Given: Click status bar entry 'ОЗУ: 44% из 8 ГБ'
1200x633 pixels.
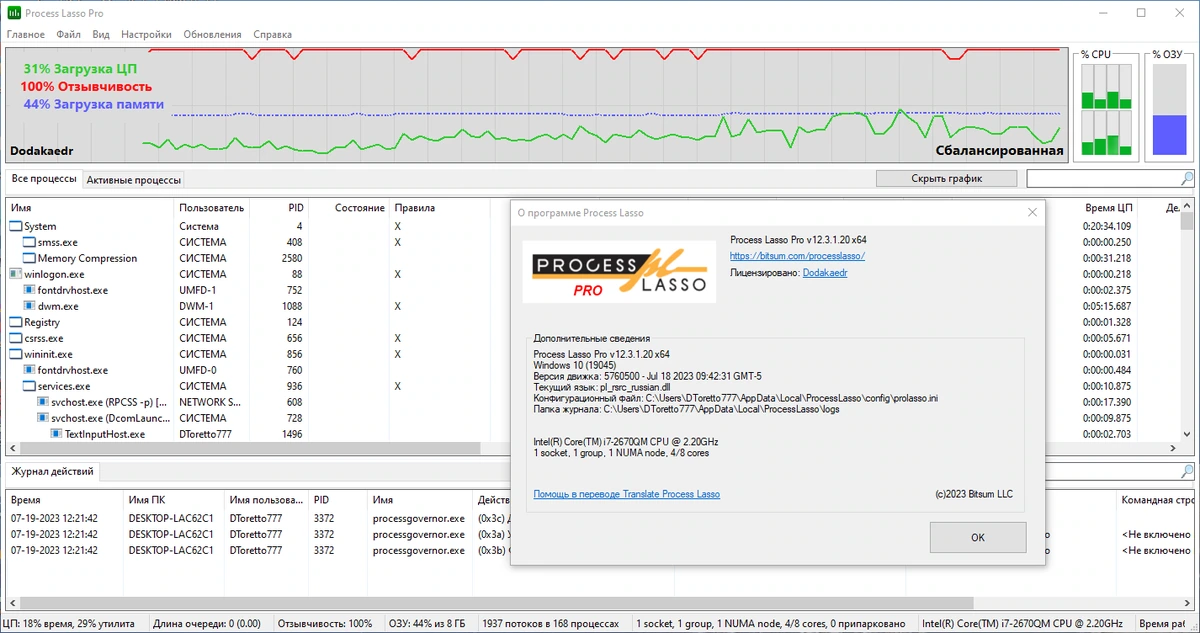Looking at the screenshot, I should tap(427, 623).
